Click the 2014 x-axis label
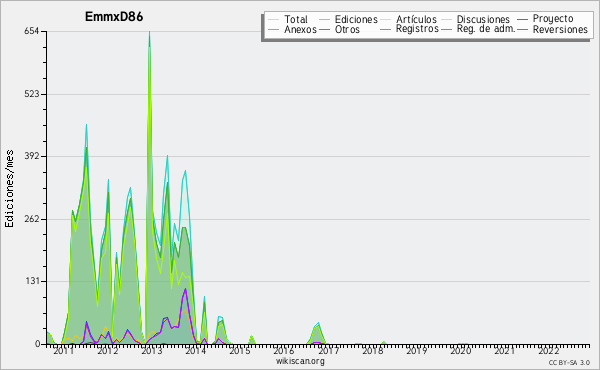600x370 pixels. coord(196,351)
